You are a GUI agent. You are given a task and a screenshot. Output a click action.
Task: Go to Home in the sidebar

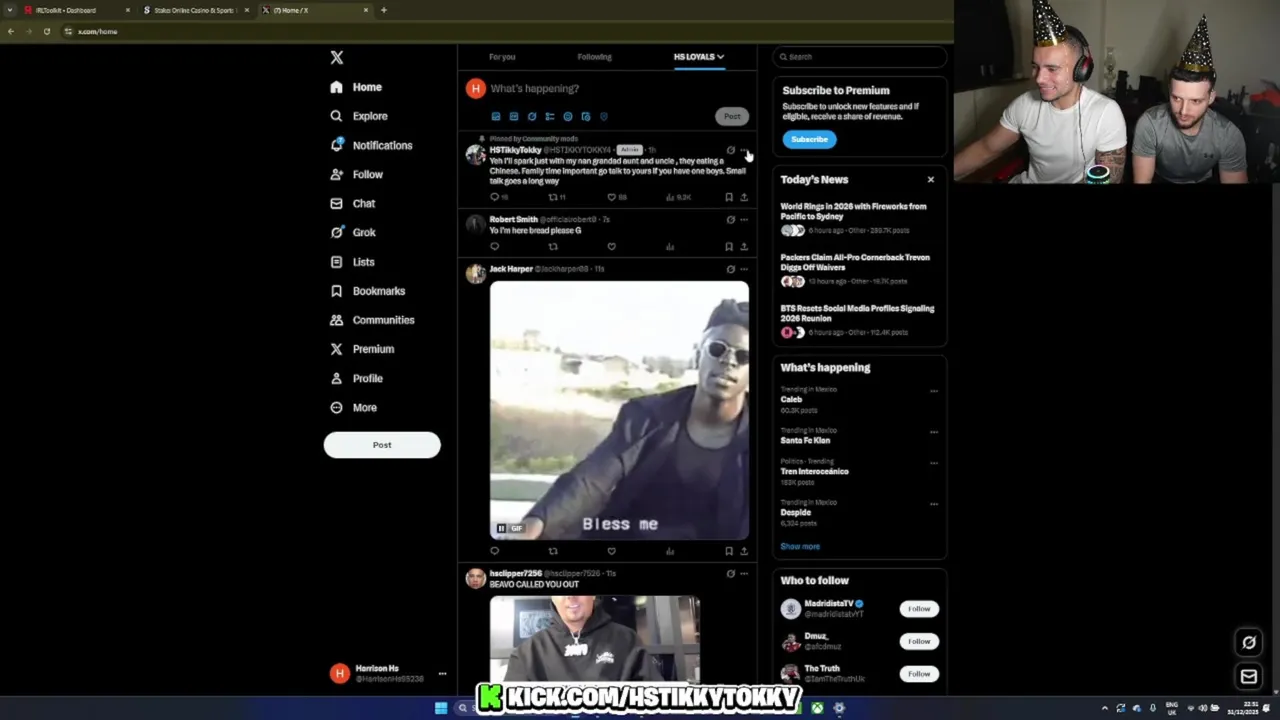(356, 87)
